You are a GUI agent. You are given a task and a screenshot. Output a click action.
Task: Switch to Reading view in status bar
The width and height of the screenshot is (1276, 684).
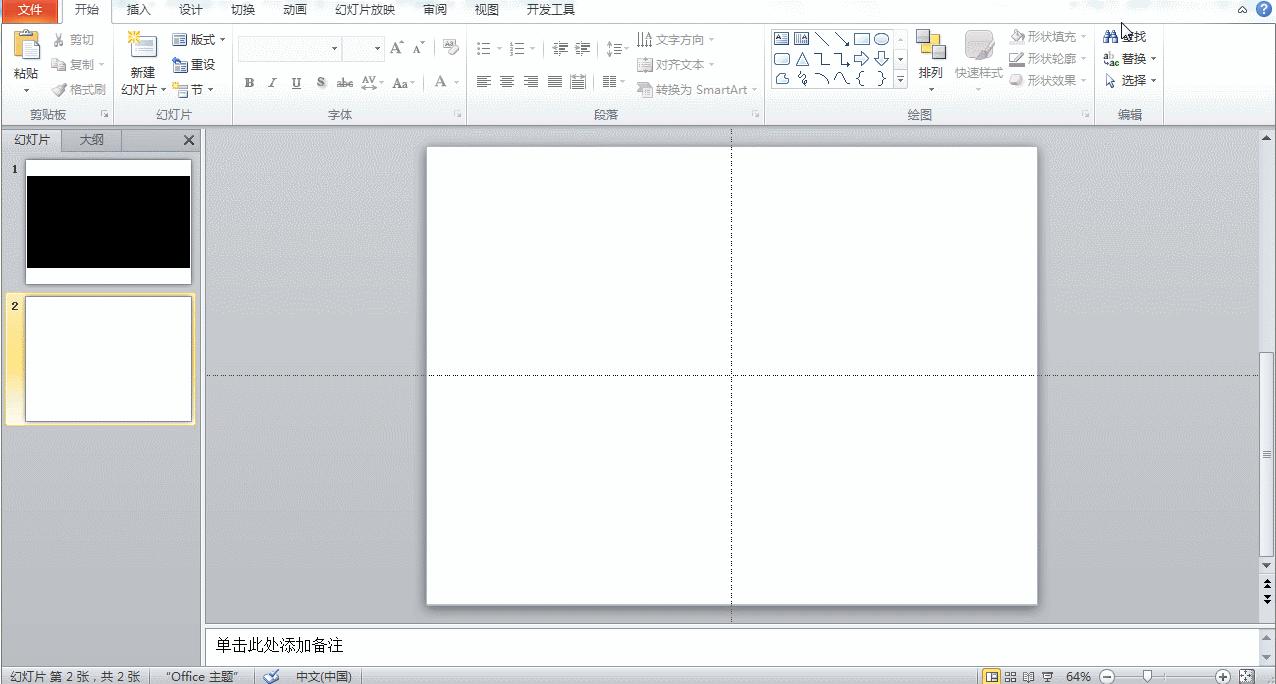tap(1028, 676)
